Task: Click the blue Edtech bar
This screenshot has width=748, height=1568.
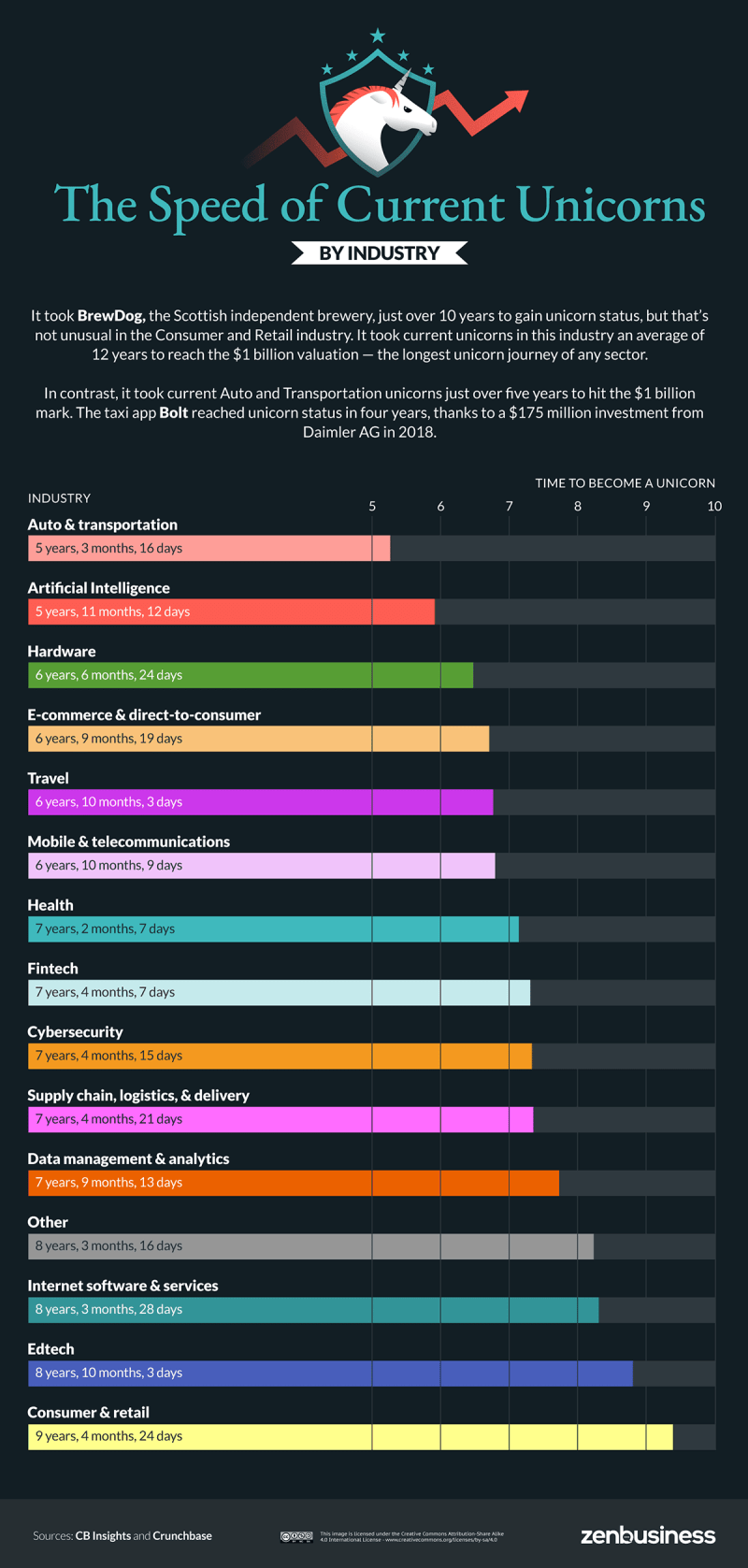Action: click(330, 1373)
